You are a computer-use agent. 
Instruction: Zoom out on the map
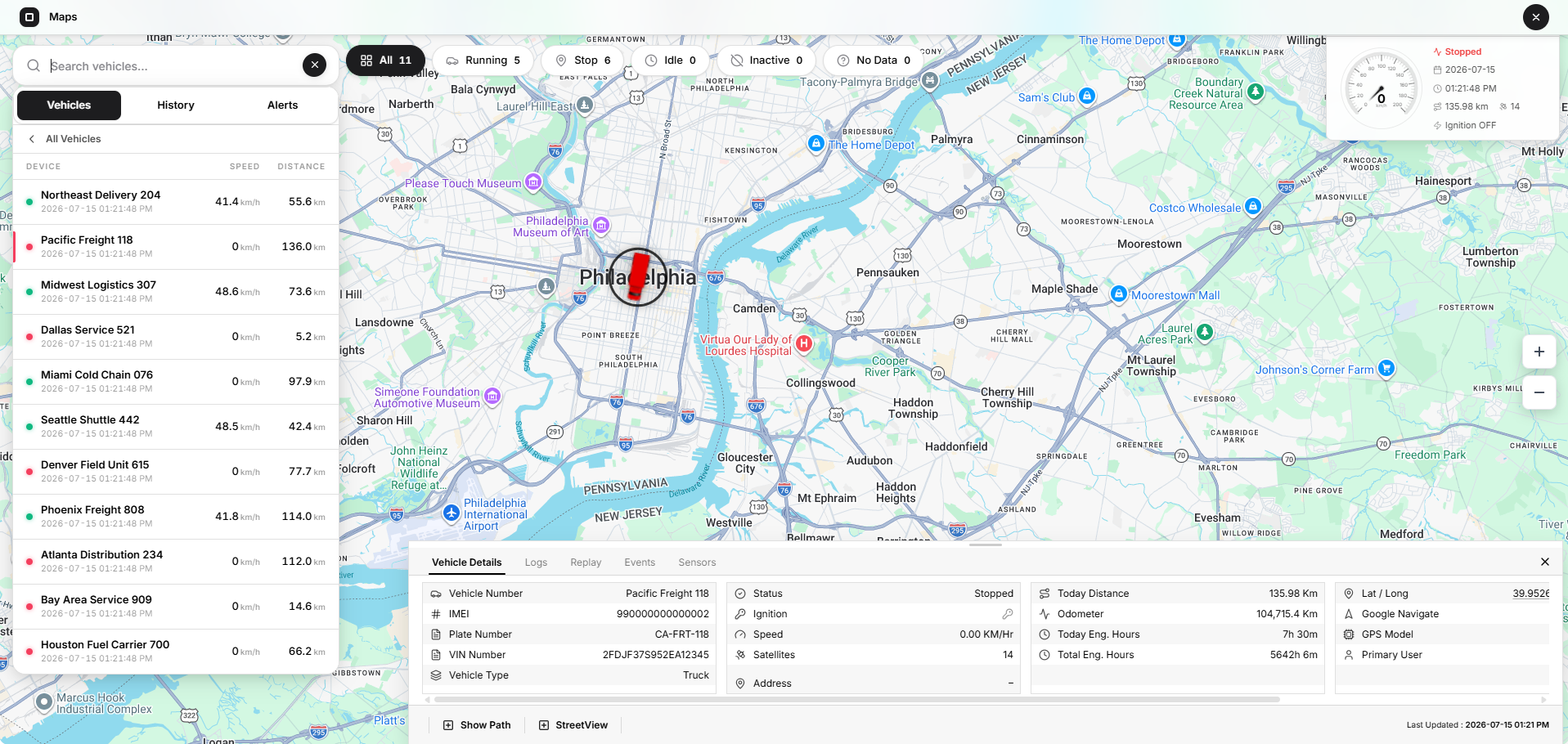click(1539, 392)
